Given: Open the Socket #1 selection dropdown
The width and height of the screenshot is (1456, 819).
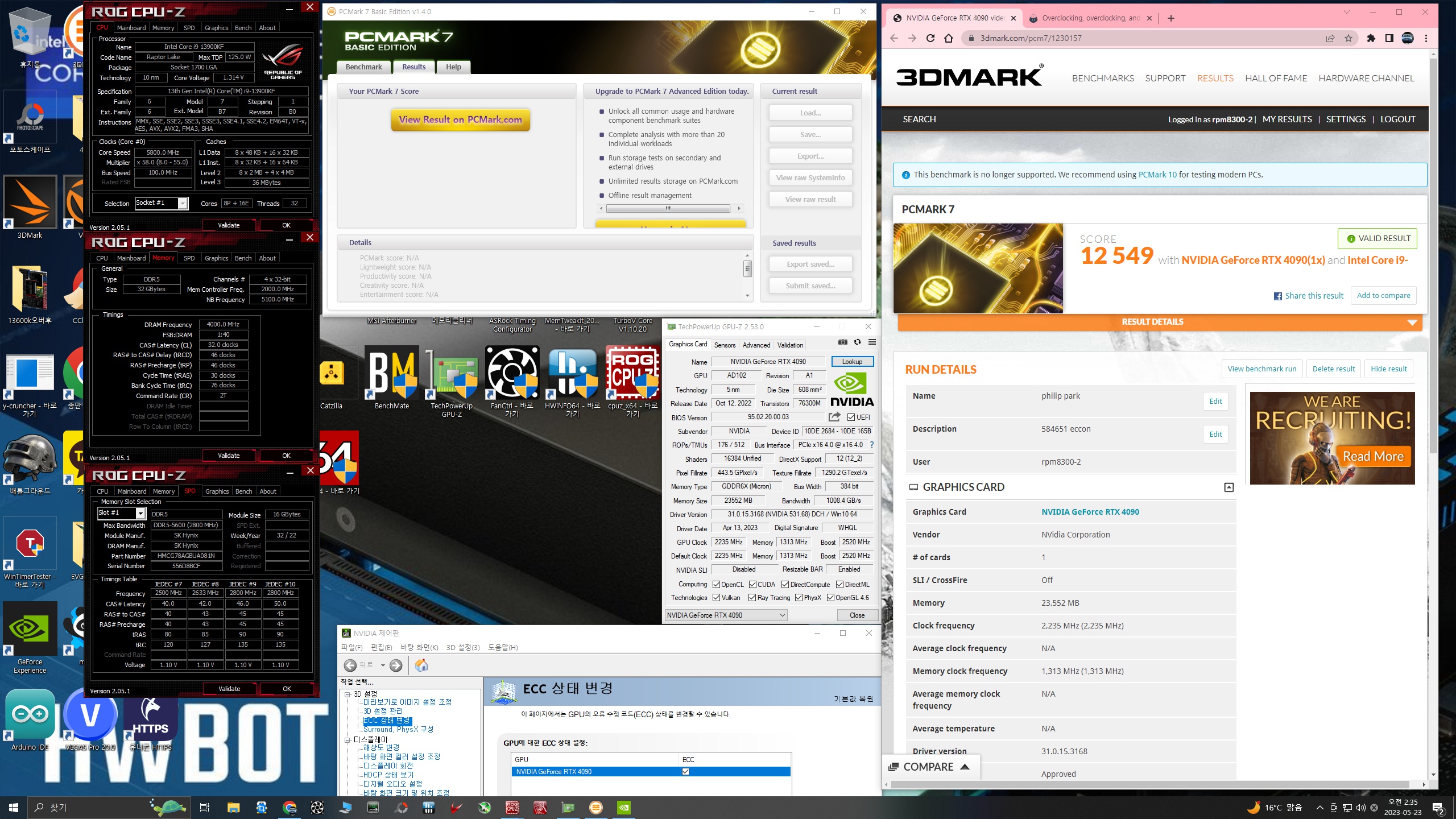Looking at the screenshot, I should click(x=183, y=203).
